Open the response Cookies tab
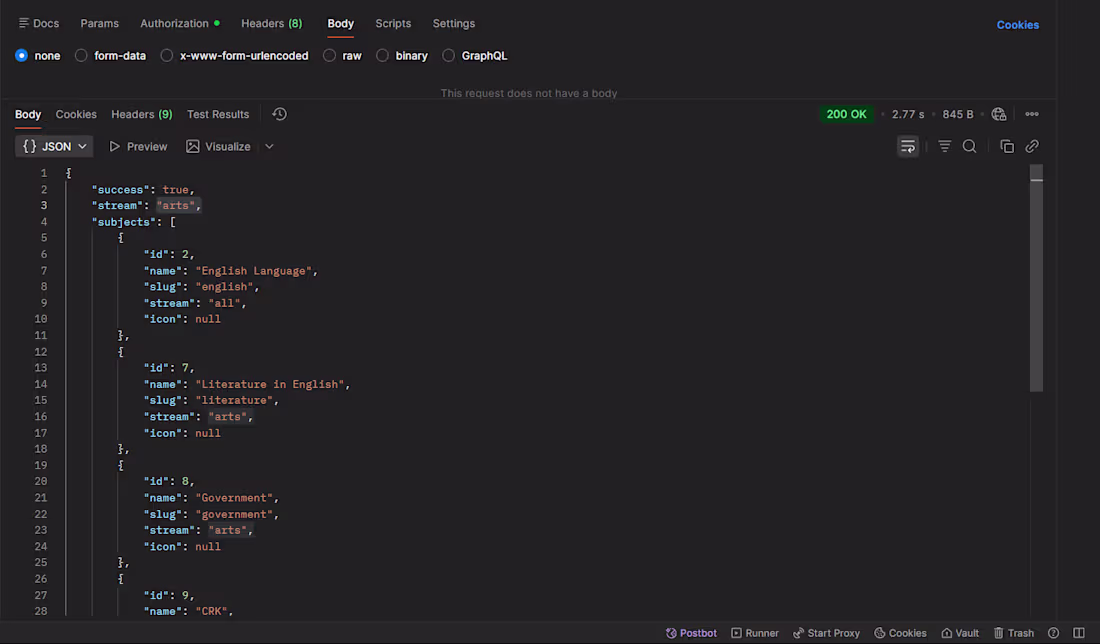1100x644 pixels. 76,114
